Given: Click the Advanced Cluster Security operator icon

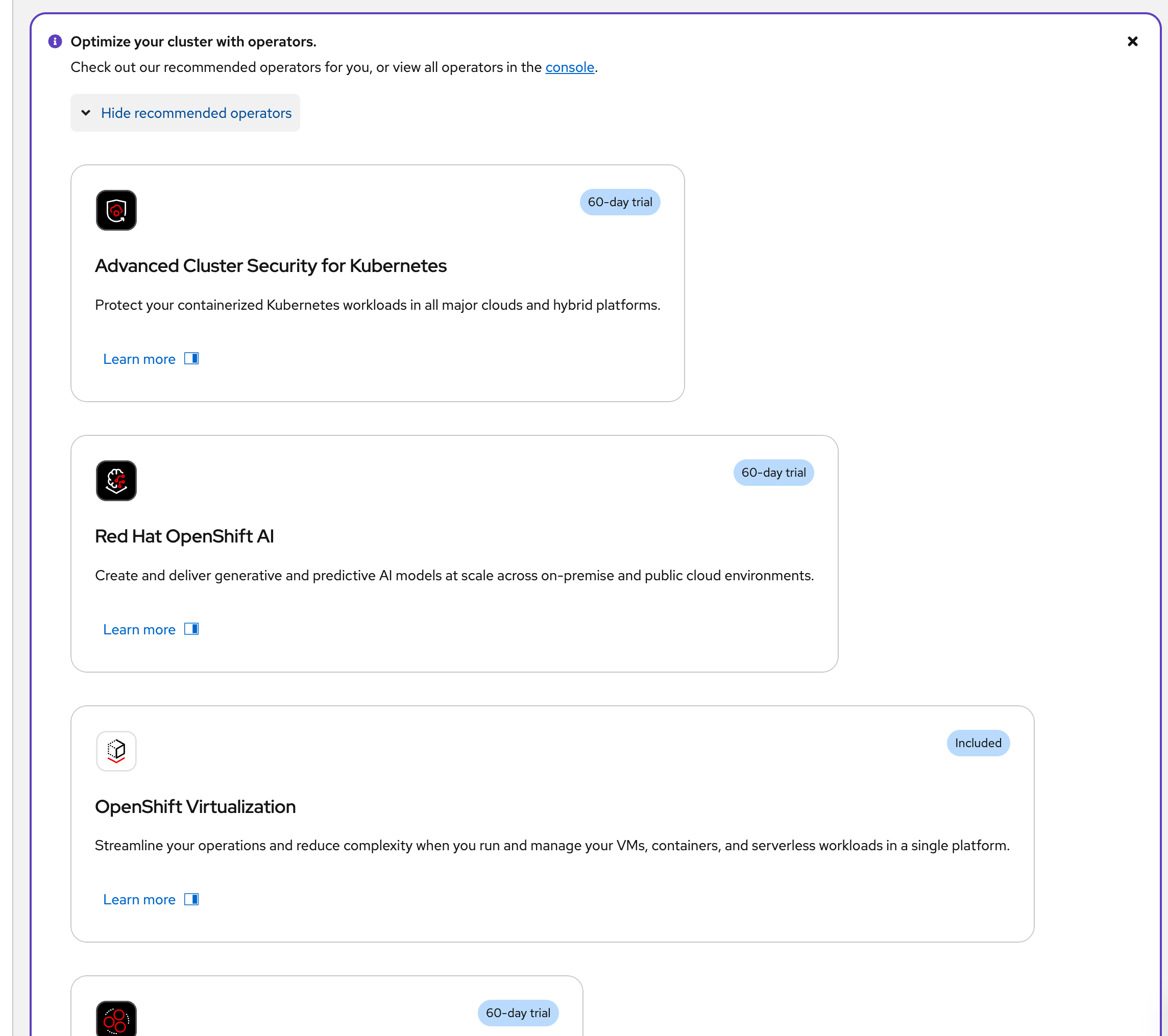Looking at the screenshot, I should [116, 210].
